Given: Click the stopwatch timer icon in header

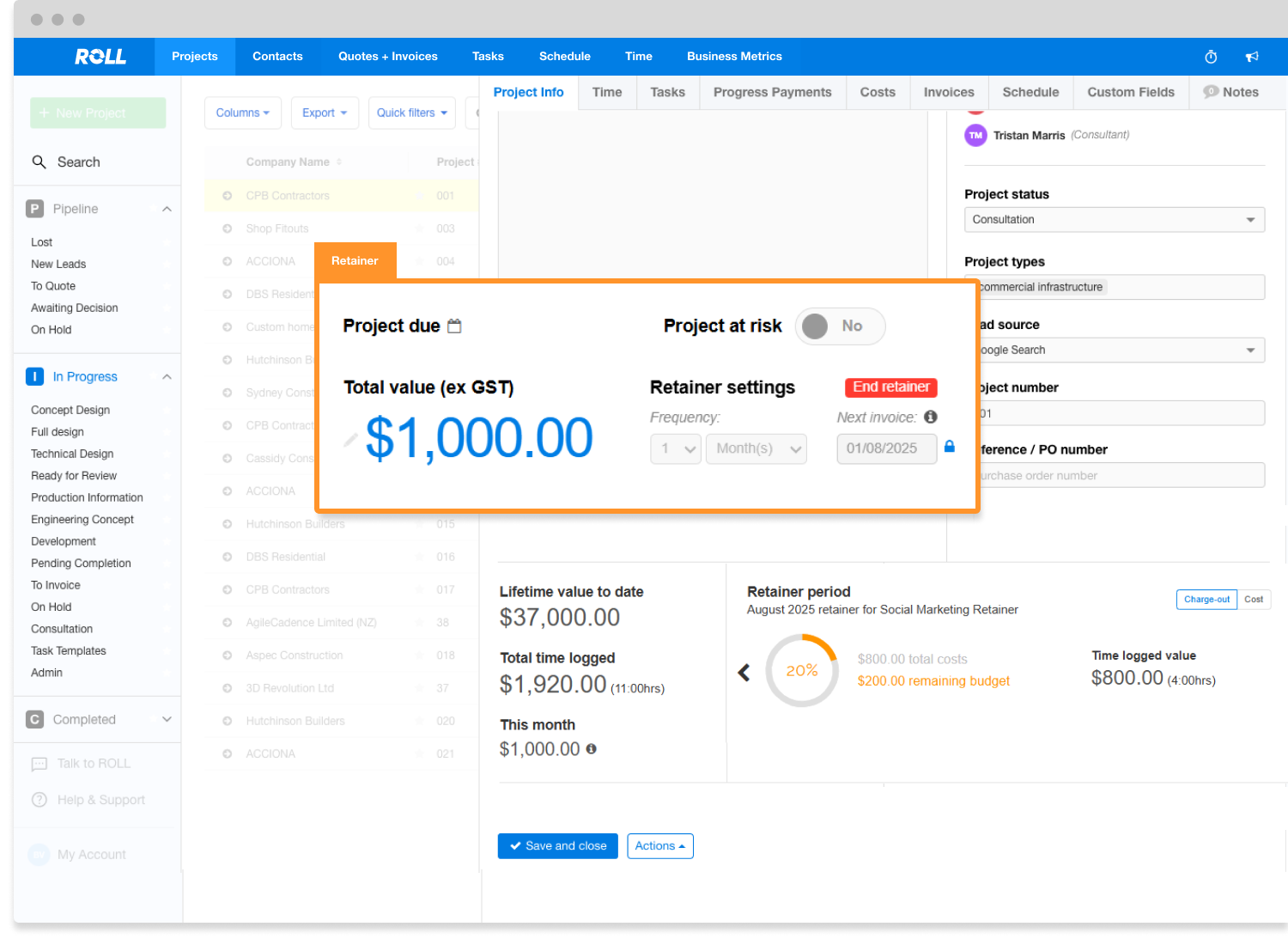Looking at the screenshot, I should (x=1211, y=57).
